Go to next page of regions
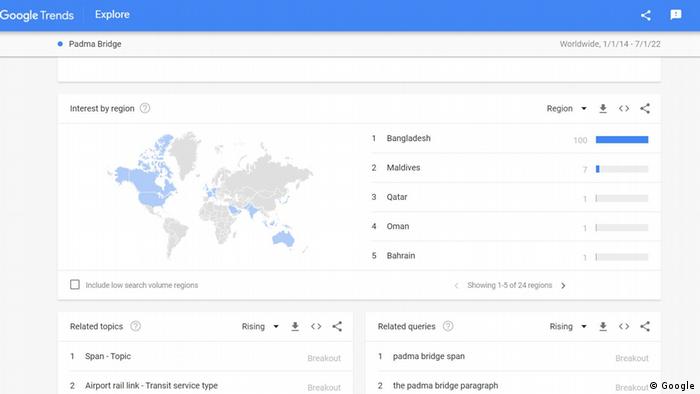The height and width of the screenshot is (394, 700). pos(563,286)
